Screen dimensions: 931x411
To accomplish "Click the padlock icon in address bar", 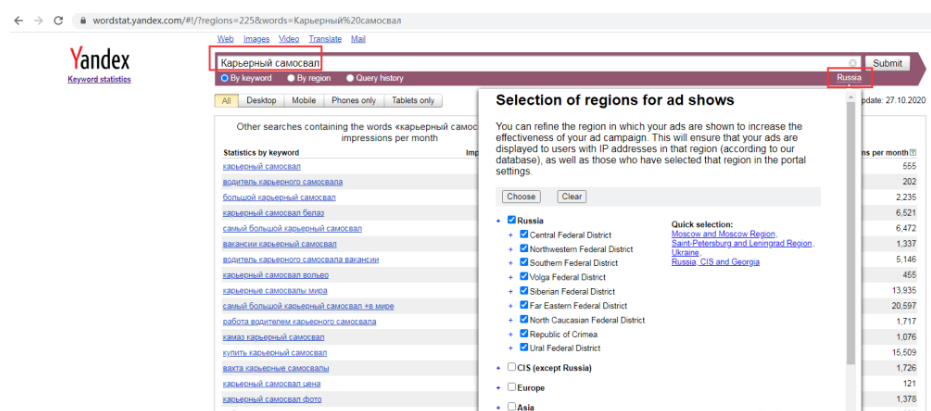I will coord(83,20).
